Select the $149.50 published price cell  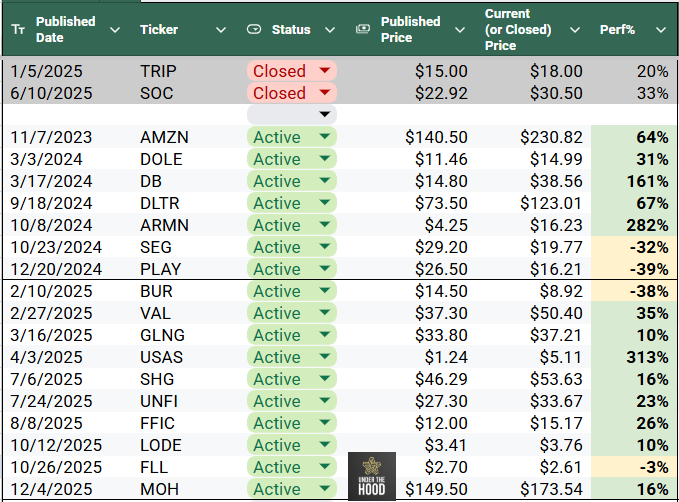click(x=435, y=489)
